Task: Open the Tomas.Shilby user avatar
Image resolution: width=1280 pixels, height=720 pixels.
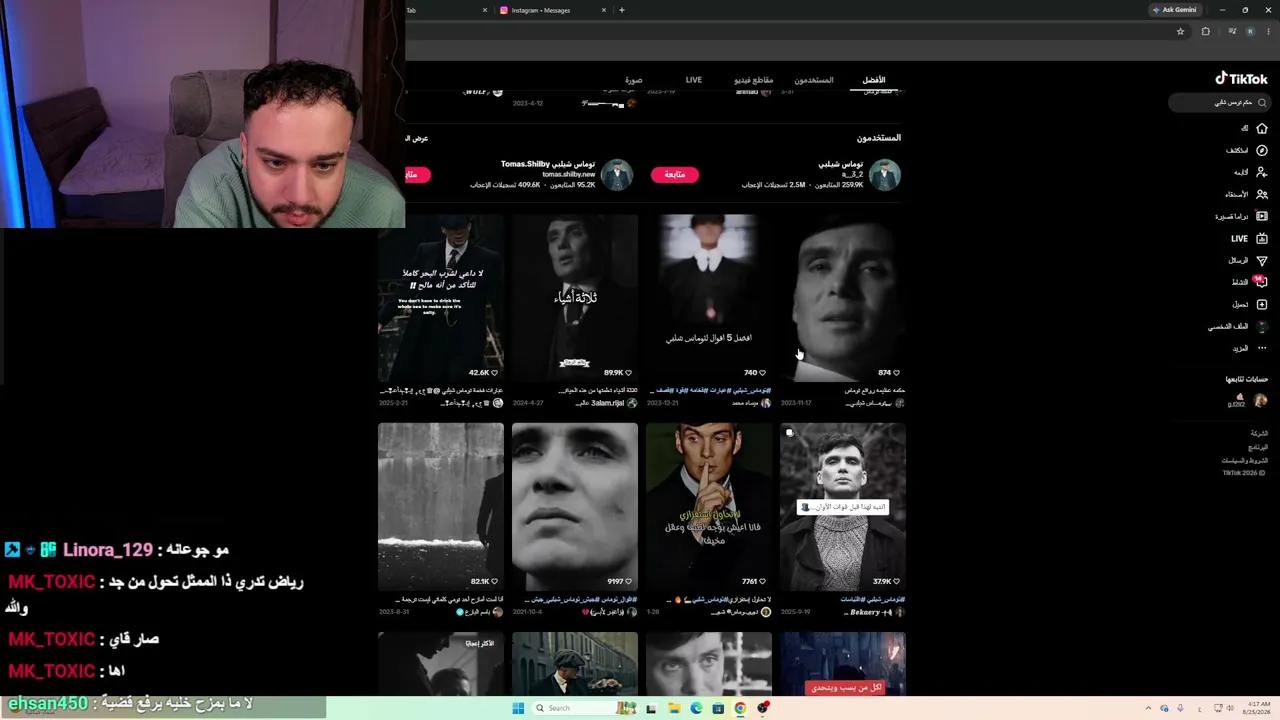Action: [x=617, y=175]
